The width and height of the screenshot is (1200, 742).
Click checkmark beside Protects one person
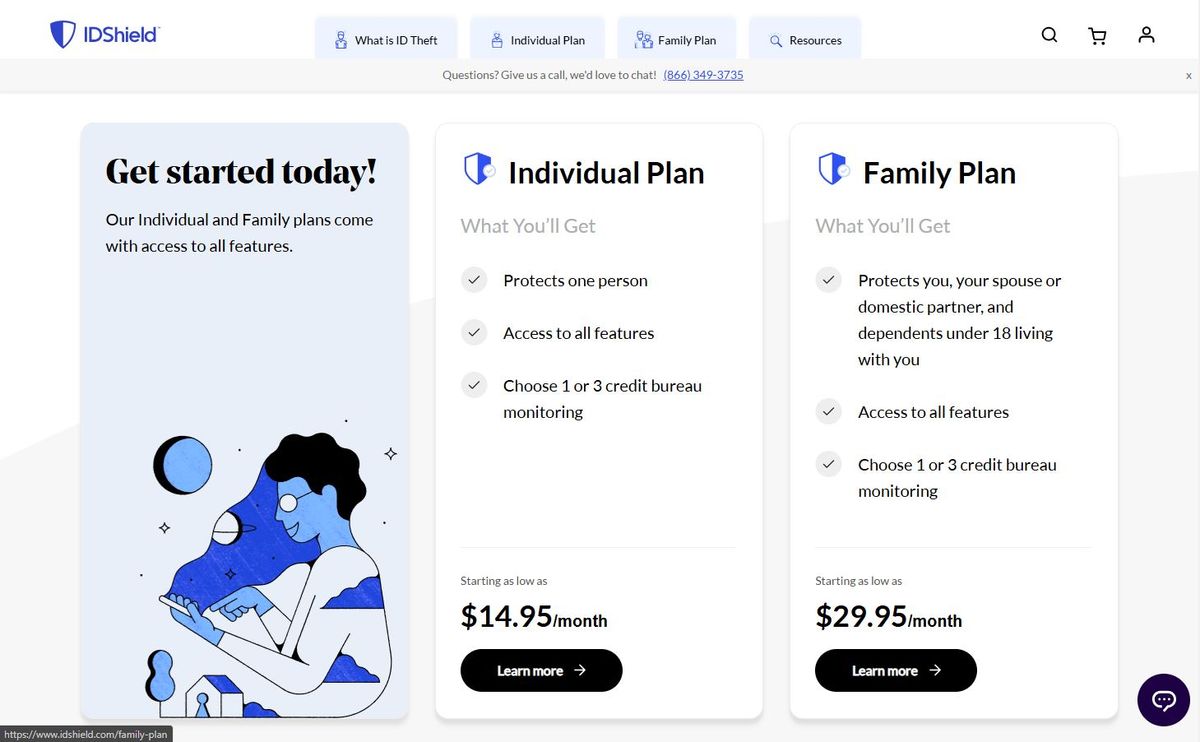(x=474, y=281)
